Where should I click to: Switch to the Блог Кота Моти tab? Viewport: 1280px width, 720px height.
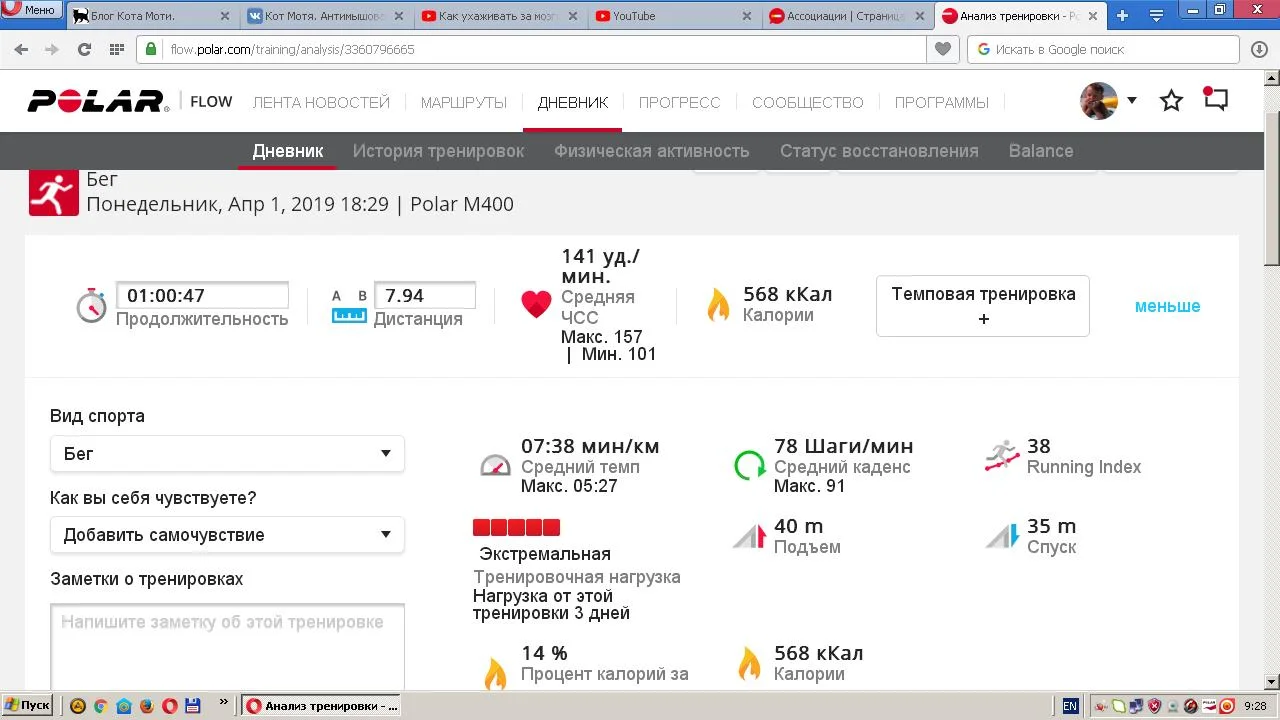pos(152,16)
